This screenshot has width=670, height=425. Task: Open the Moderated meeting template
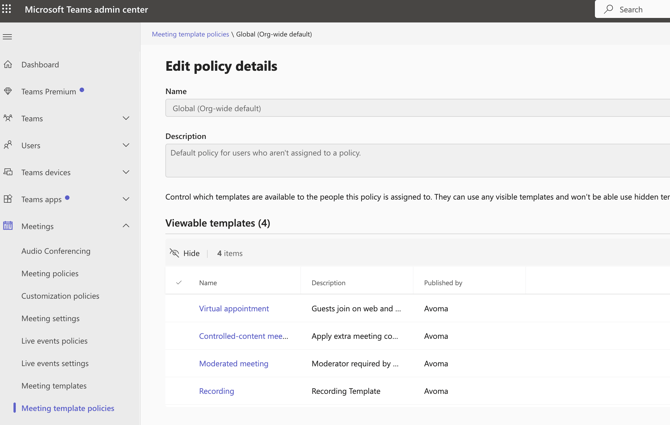(234, 363)
